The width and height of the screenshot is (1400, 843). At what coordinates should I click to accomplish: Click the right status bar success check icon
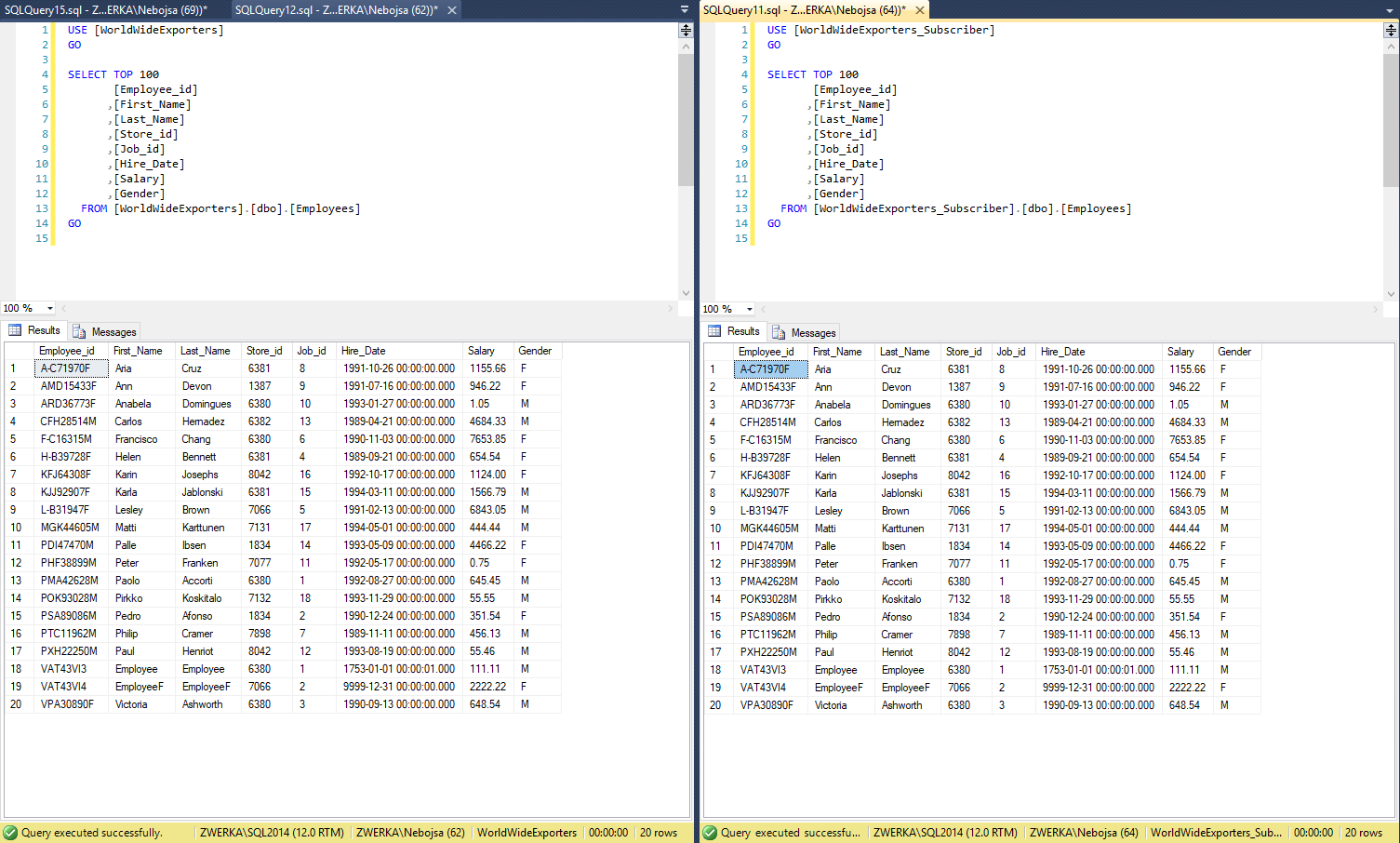tap(710, 833)
